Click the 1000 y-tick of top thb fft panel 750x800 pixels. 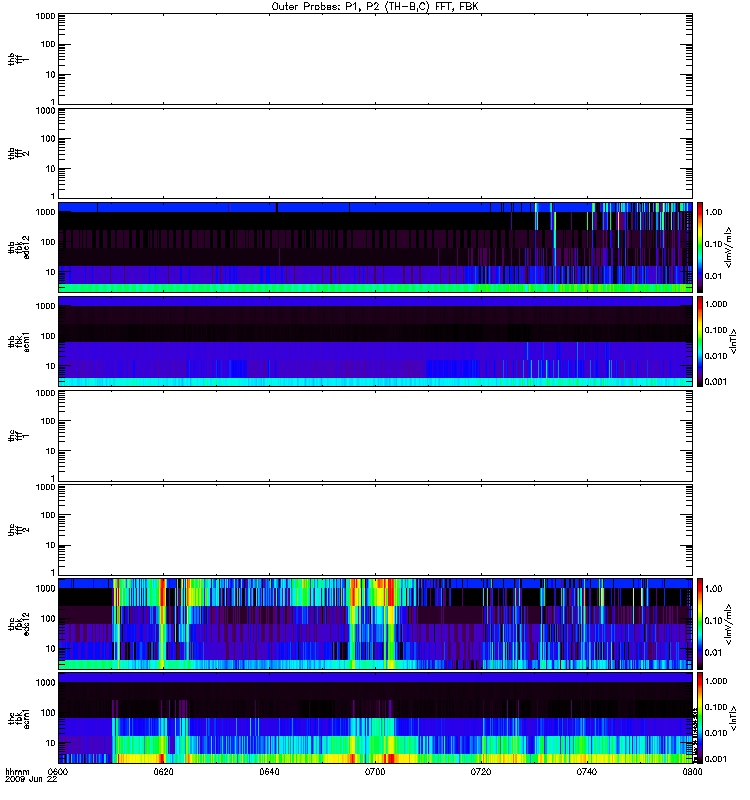45,16
